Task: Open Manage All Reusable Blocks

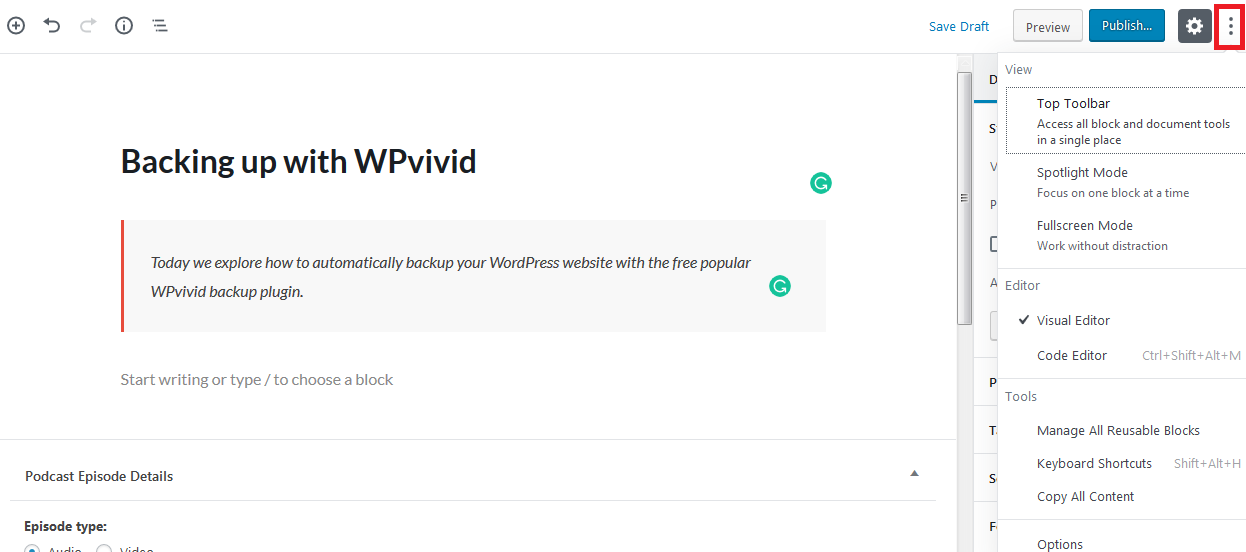Action: click(1118, 430)
